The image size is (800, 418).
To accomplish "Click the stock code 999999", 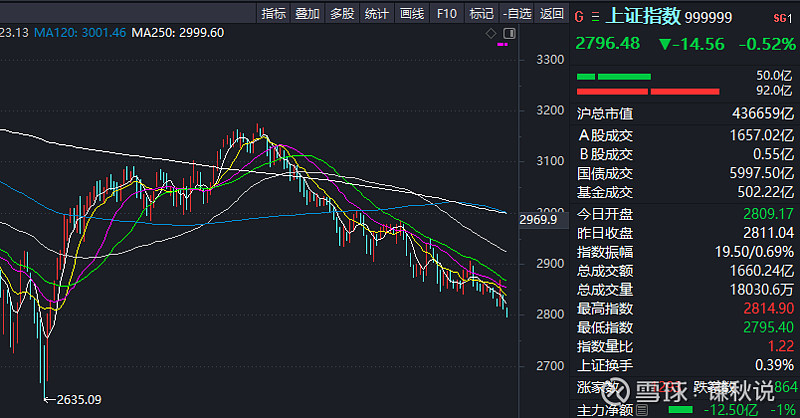I will click(x=708, y=18).
